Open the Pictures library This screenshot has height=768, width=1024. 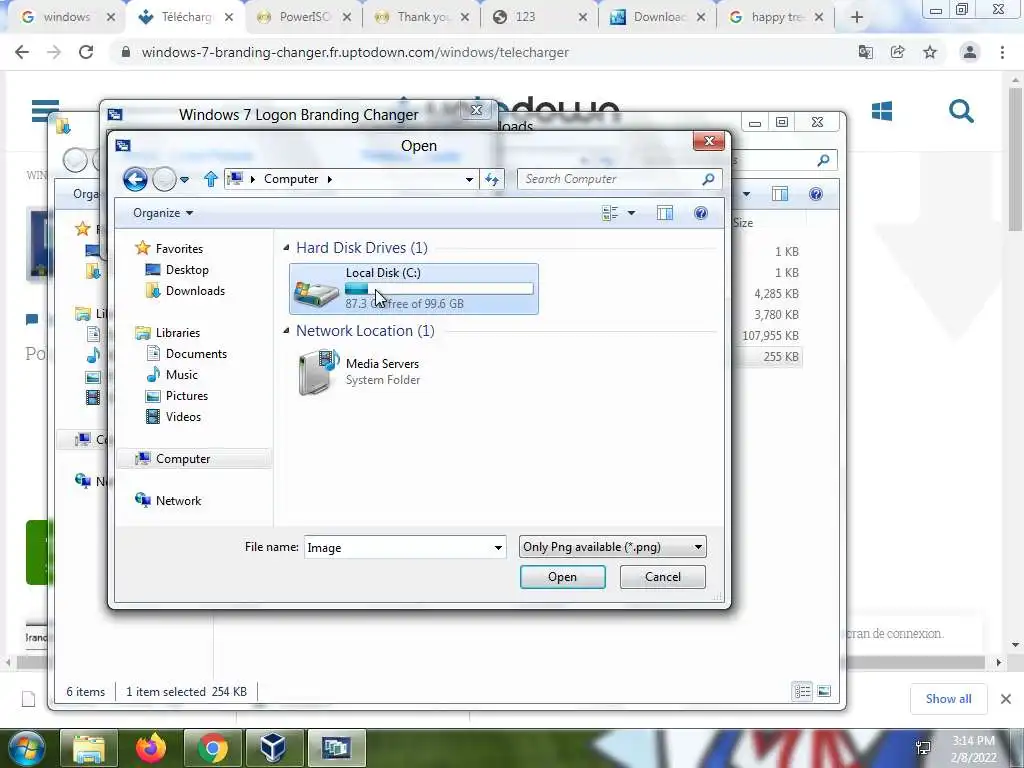pos(186,396)
